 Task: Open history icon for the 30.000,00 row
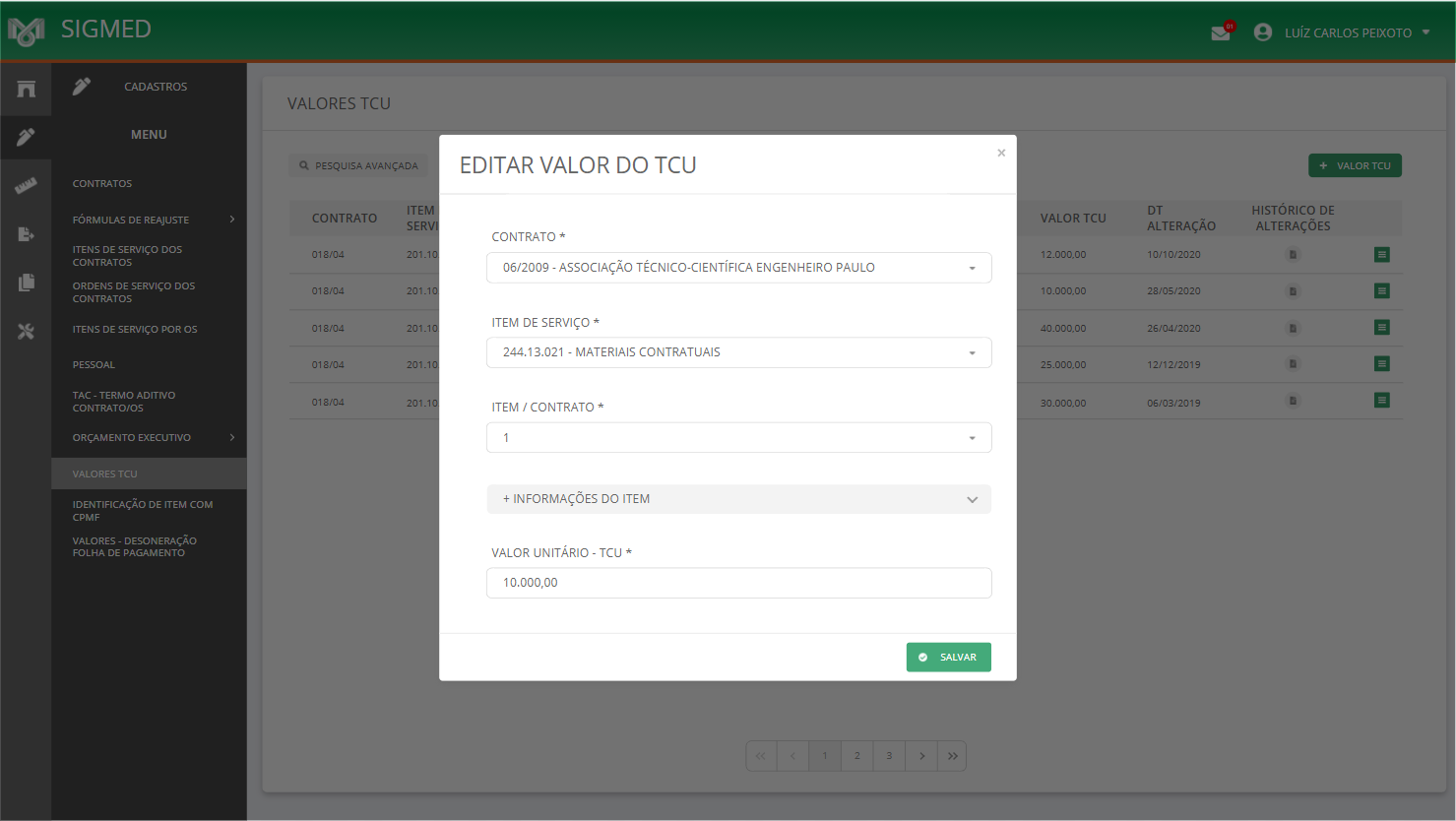tap(1293, 401)
